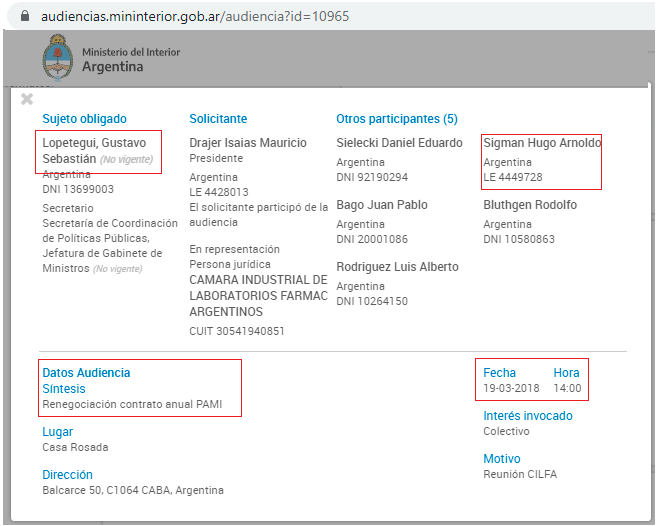Click LE 4428013 document number
The image size is (657, 526).
[x=219, y=192]
